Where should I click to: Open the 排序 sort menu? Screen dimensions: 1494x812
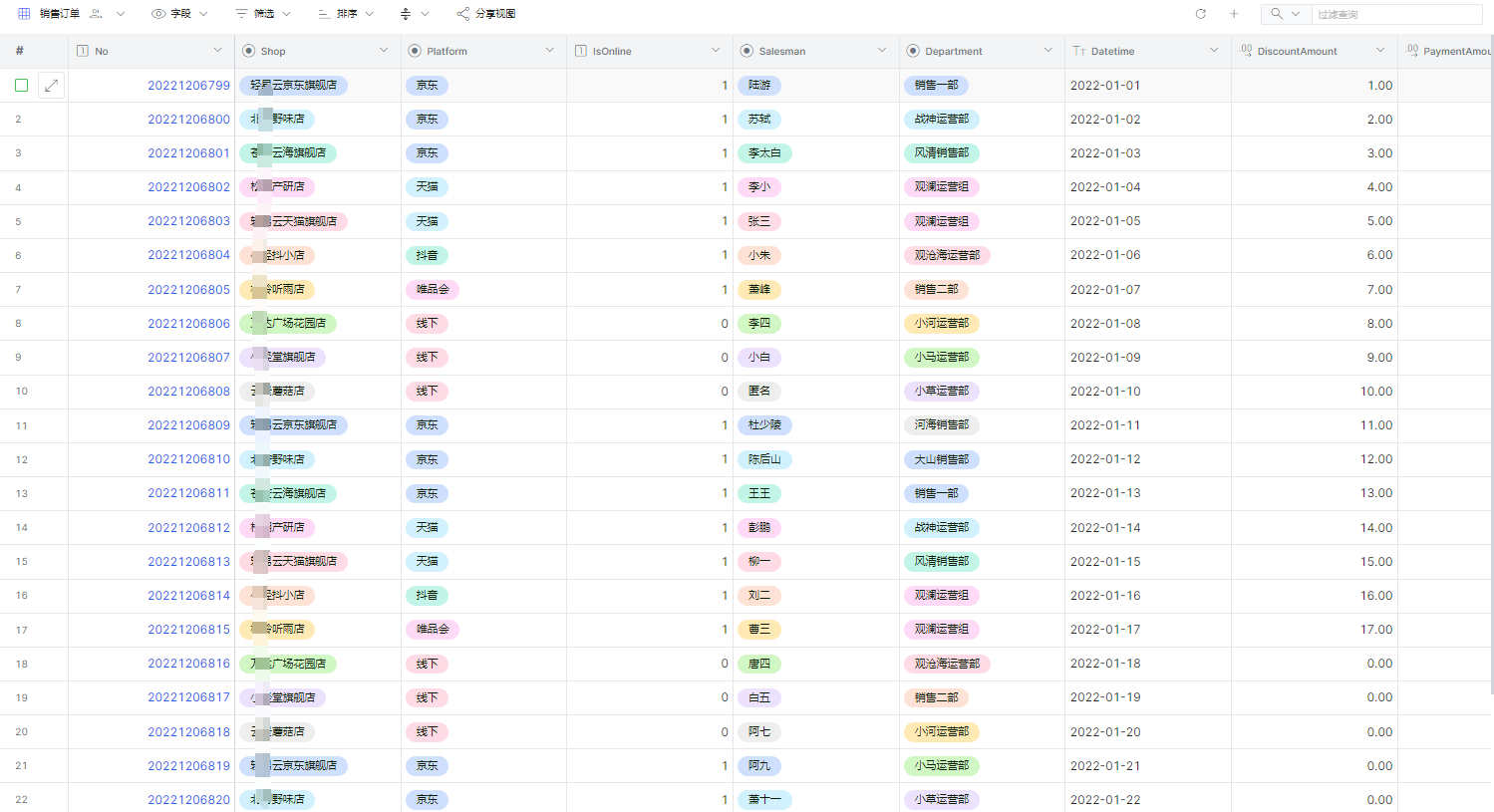pyautogui.click(x=346, y=14)
